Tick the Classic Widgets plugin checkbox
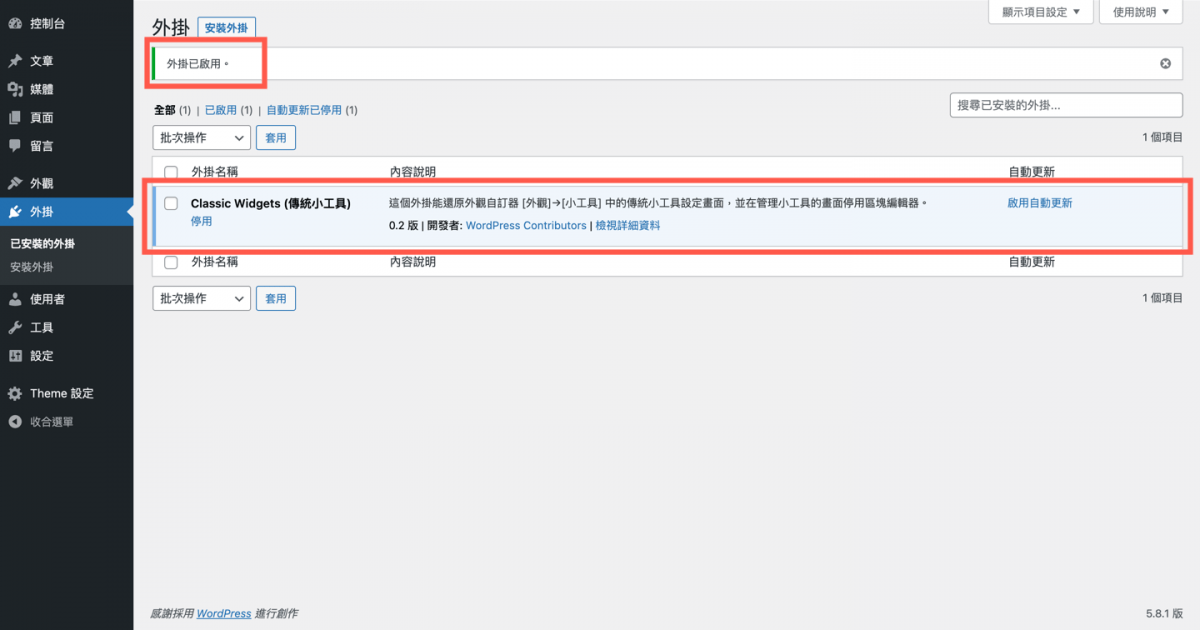 click(x=171, y=203)
